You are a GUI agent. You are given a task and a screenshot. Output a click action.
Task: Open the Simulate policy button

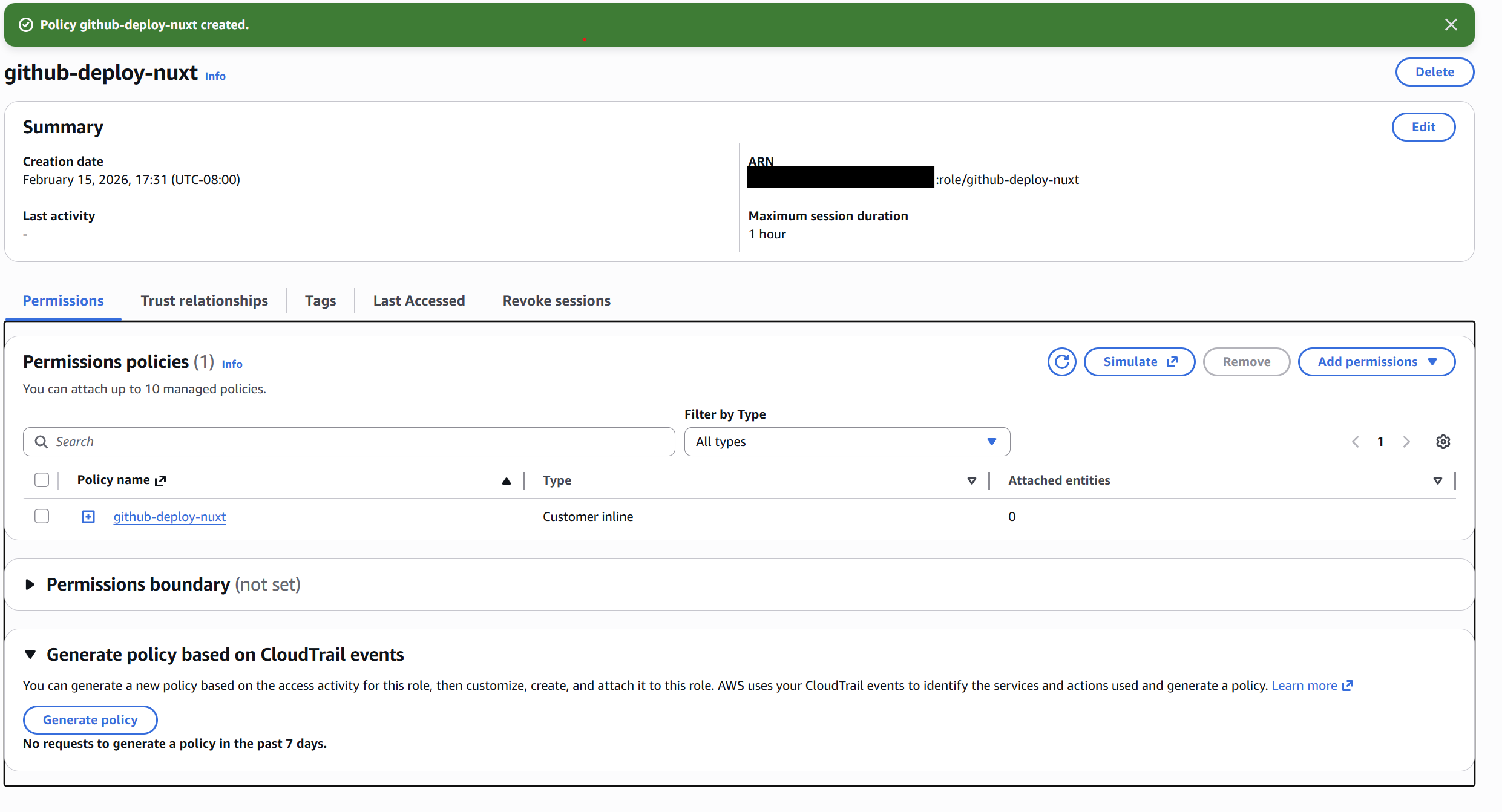point(1139,362)
